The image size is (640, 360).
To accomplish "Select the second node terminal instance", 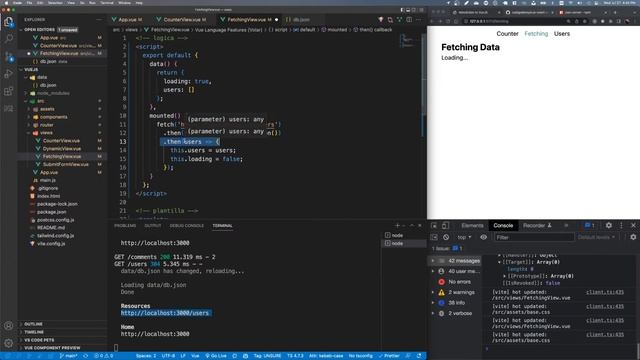I will pyautogui.click(x=404, y=243).
